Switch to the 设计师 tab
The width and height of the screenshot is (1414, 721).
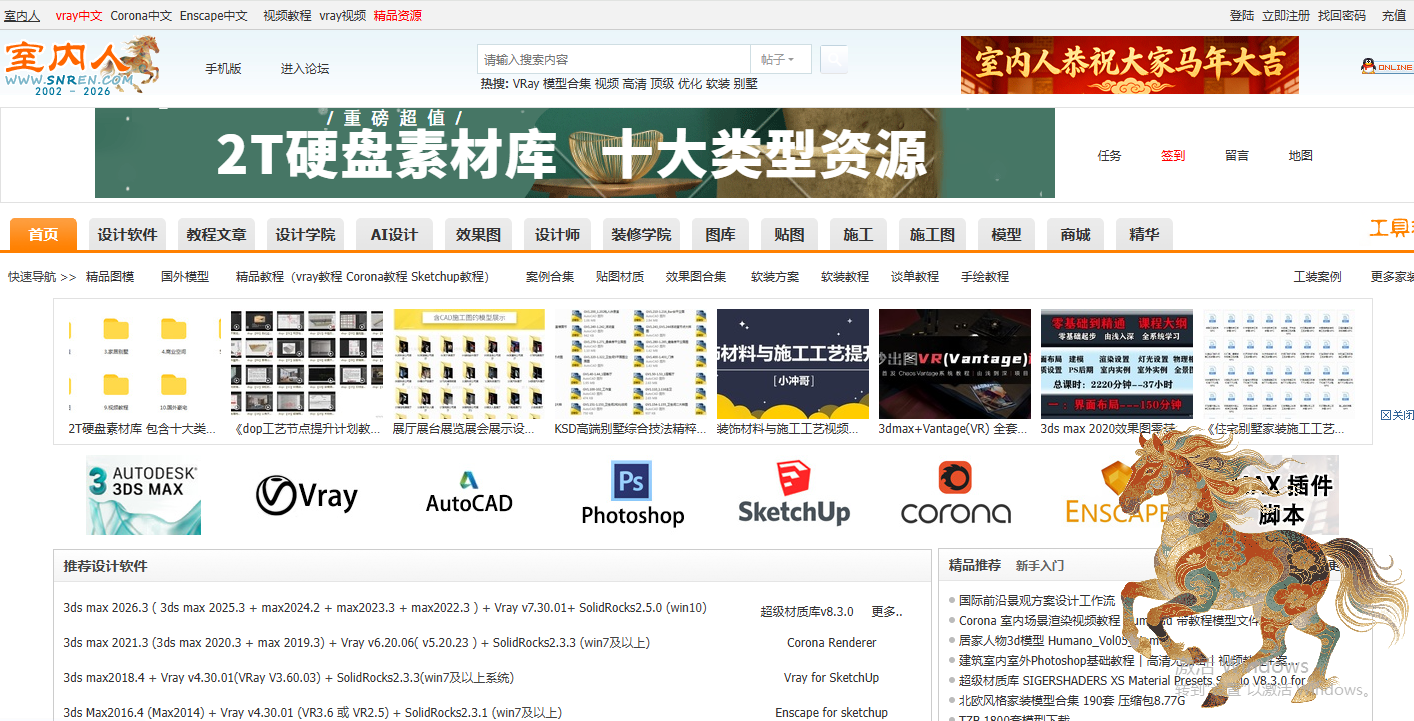pyautogui.click(x=557, y=235)
